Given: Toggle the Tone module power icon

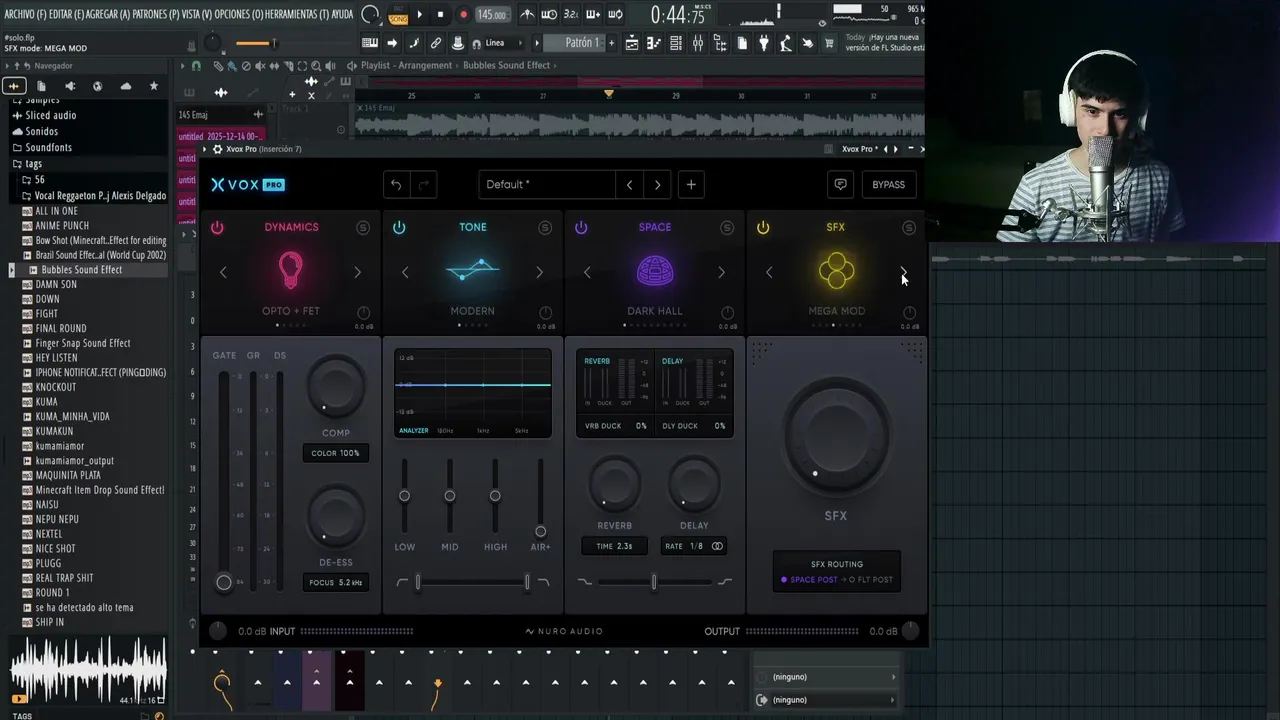Looking at the screenshot, I should pos(399,228).
